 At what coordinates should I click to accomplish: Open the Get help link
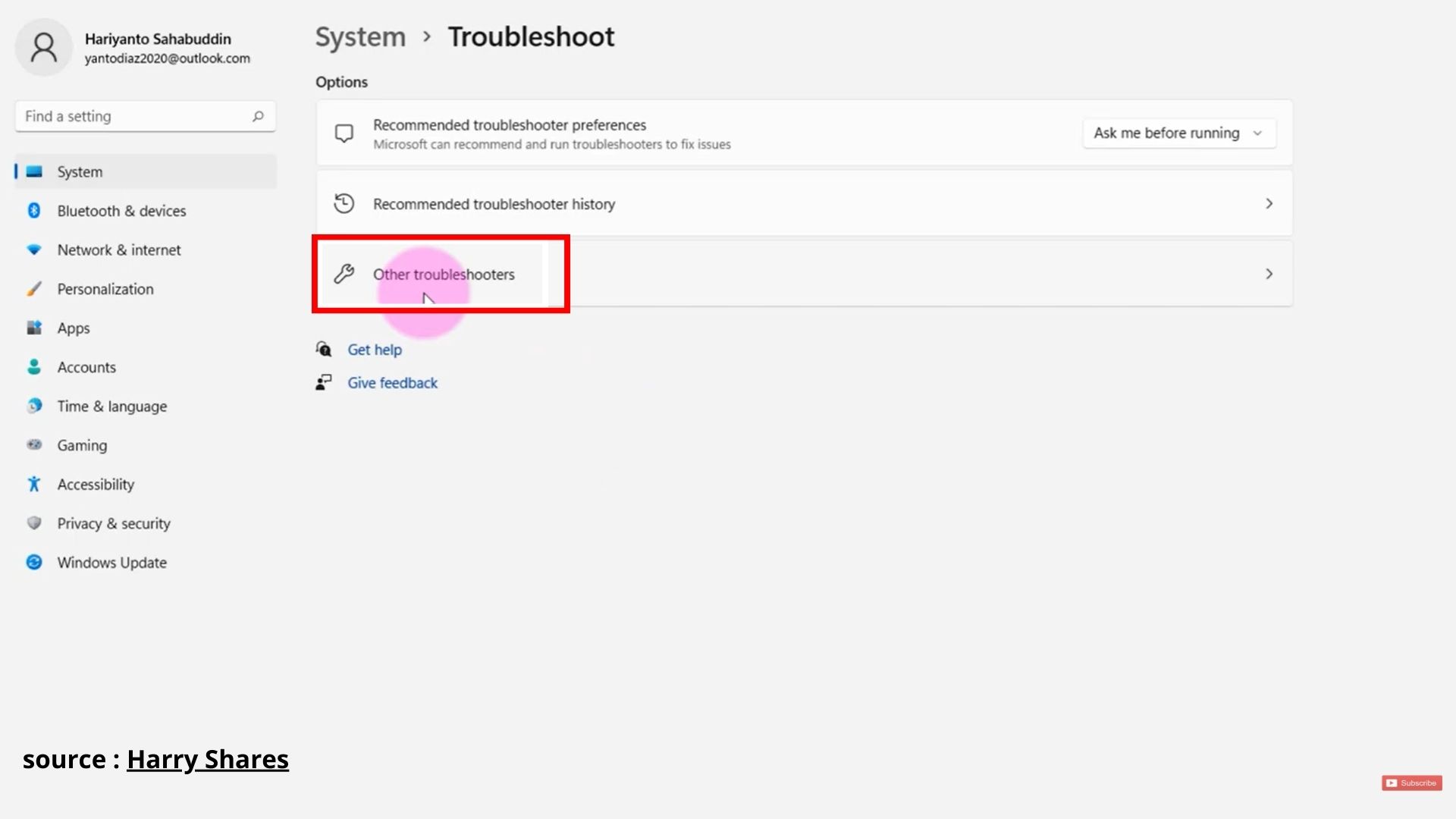point(375,350)
